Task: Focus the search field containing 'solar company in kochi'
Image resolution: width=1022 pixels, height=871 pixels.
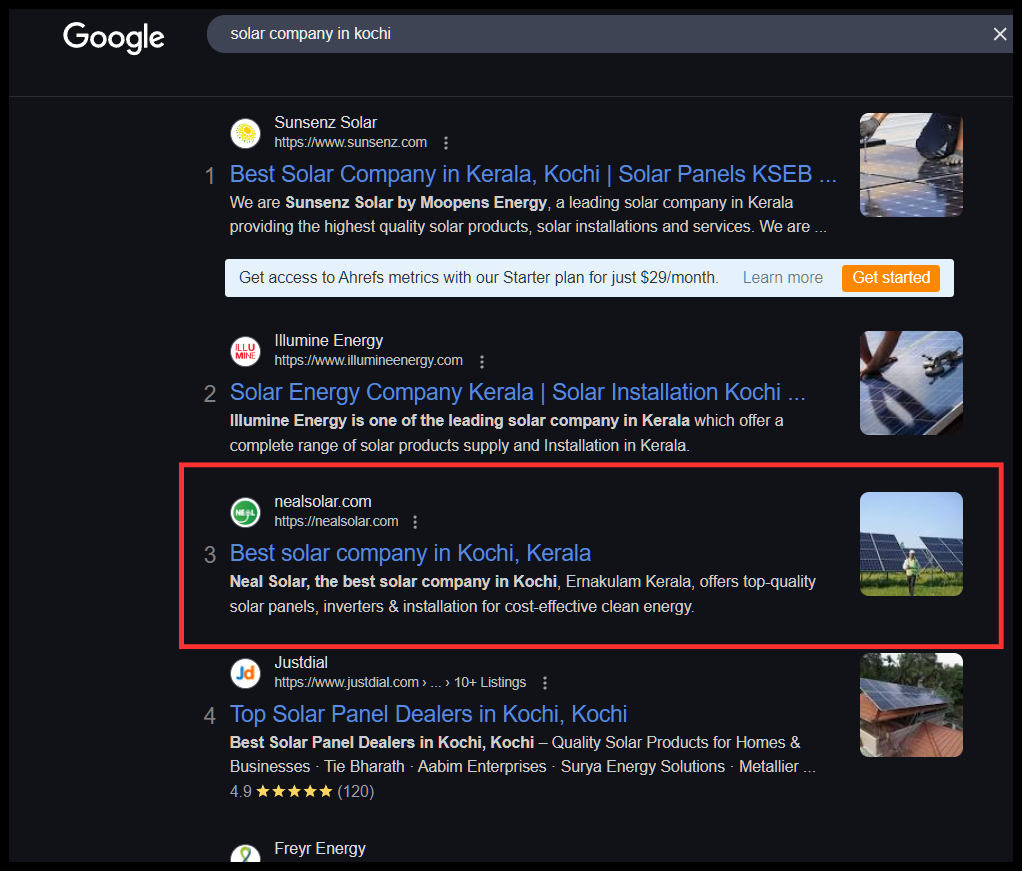Action: [609, 34]
